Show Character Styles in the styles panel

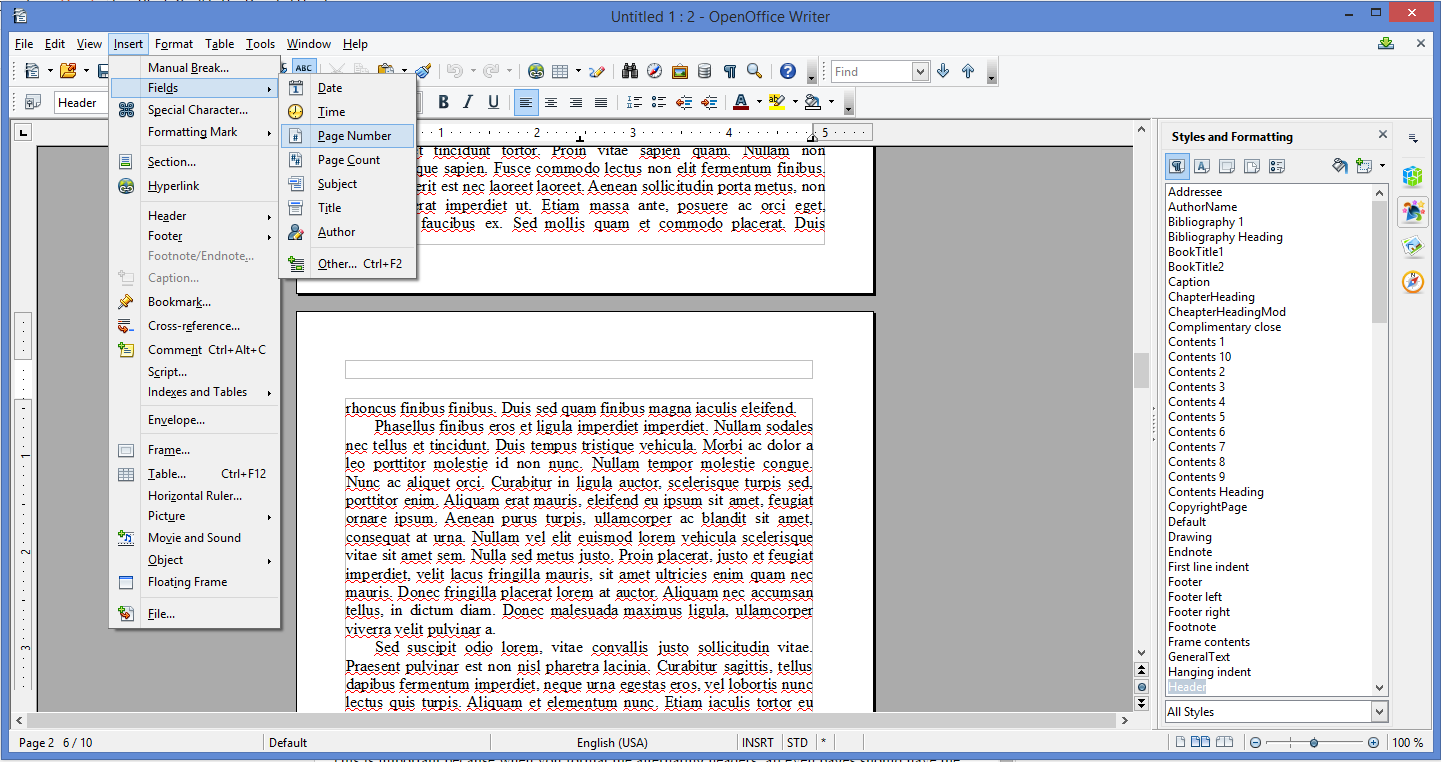coord(1202,166)
